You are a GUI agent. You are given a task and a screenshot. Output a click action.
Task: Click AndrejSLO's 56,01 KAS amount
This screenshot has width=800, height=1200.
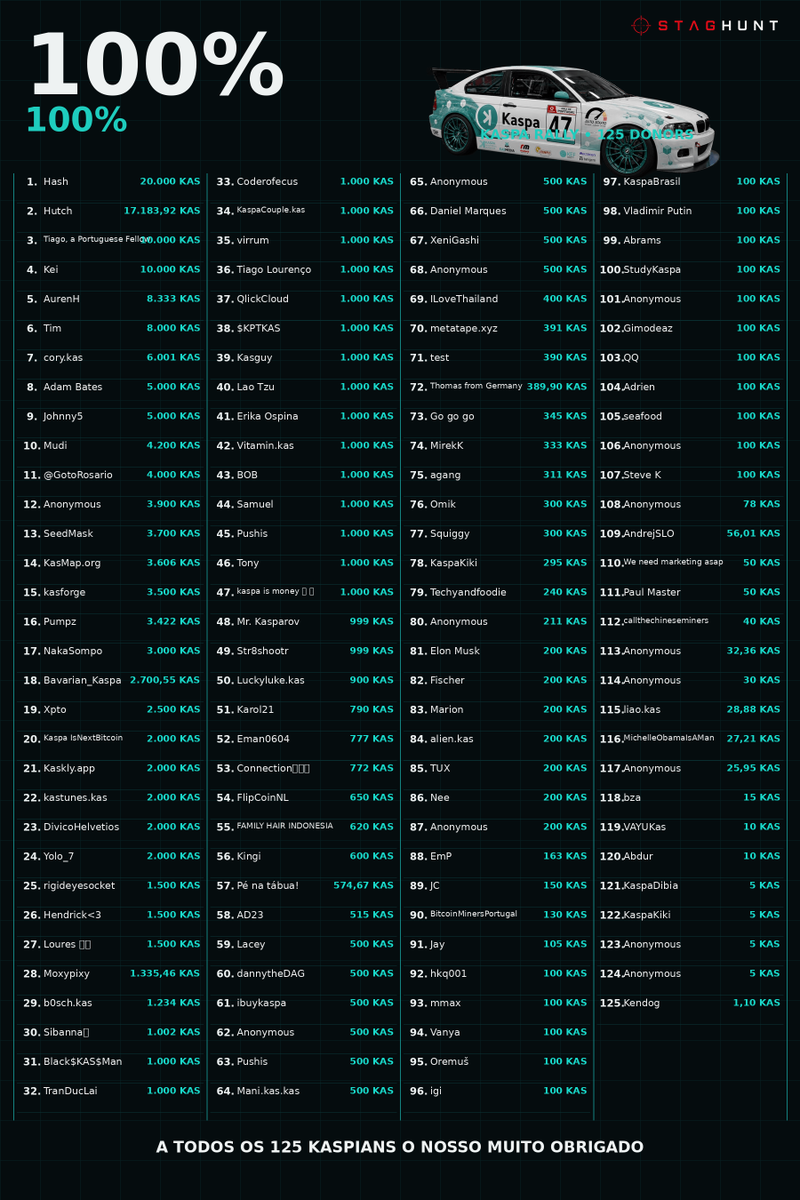point(753,534)
